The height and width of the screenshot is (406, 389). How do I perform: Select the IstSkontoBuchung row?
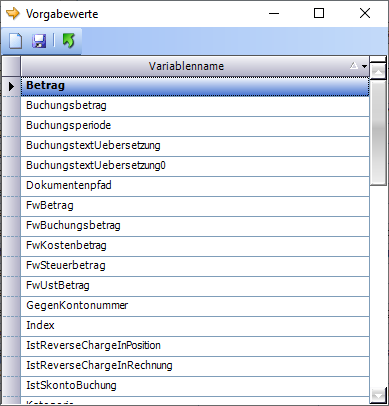(195, 386)
